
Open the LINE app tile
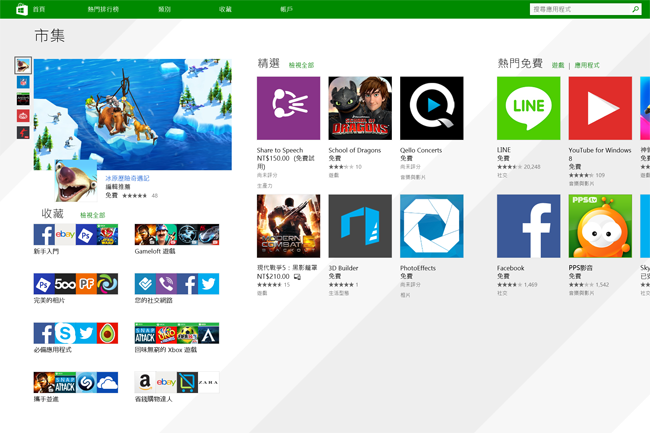point(528,108)
